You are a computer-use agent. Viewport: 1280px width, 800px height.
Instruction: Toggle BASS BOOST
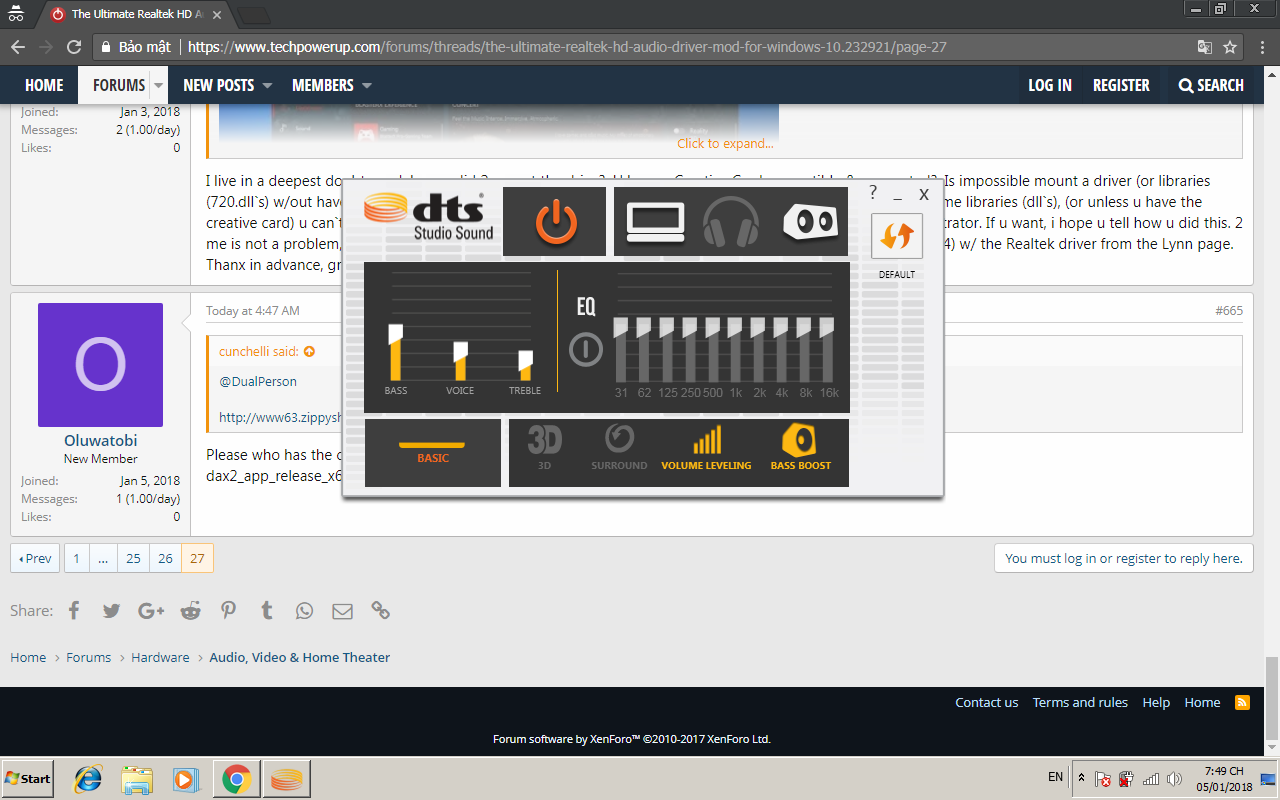click(x=800, y=448)
